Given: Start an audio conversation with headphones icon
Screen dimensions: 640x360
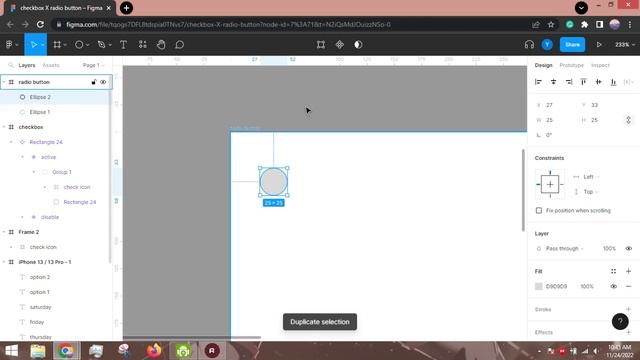Looking at the screenshot, I should pyautogui.click(x=529, y=44).
